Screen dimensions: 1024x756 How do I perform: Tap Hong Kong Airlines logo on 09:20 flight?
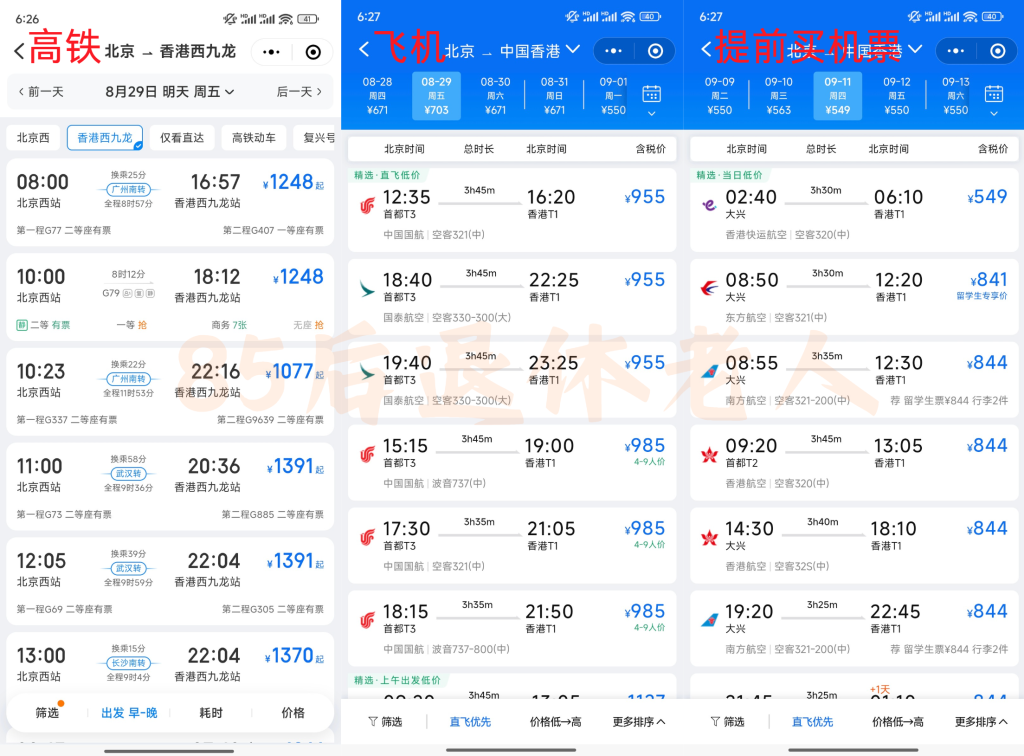(x=709, y=454)
